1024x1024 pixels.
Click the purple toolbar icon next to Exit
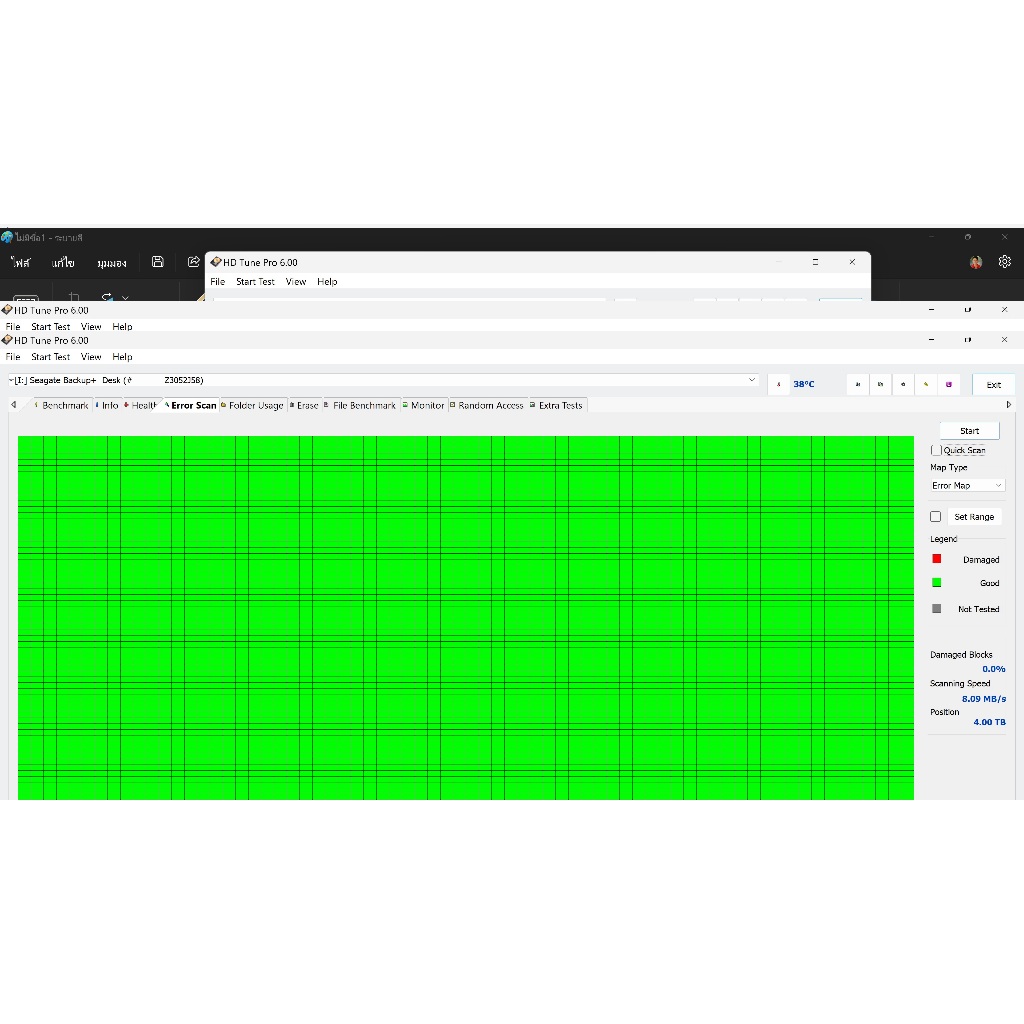949,384
